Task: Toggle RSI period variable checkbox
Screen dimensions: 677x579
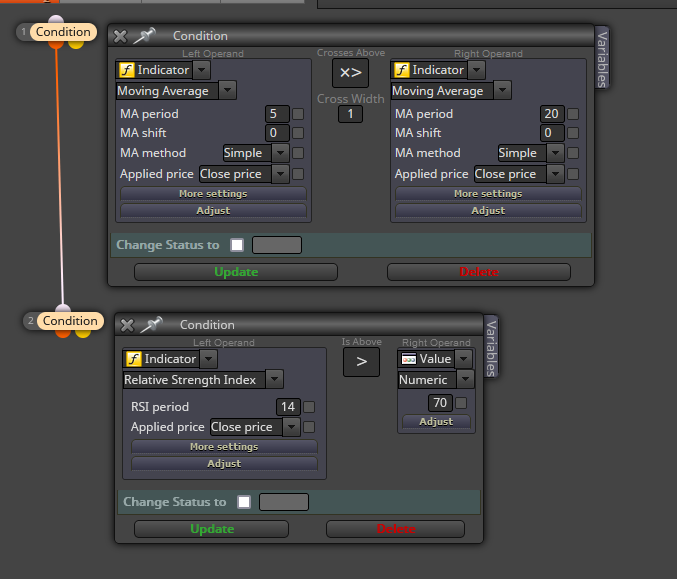Action: (309, 407)
